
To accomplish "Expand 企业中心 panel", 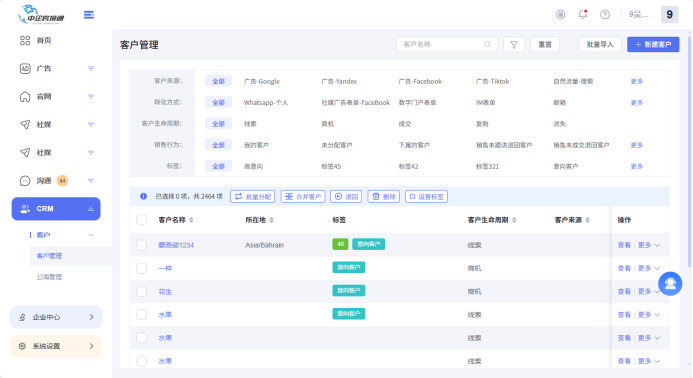I will [56, 317].
